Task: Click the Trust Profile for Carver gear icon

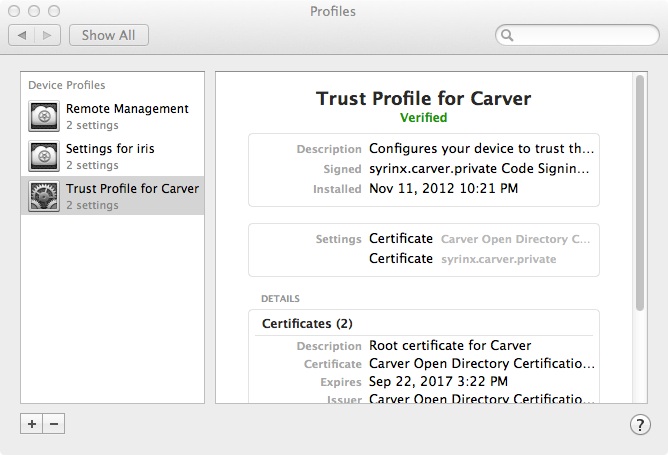Action: (44, 196)
